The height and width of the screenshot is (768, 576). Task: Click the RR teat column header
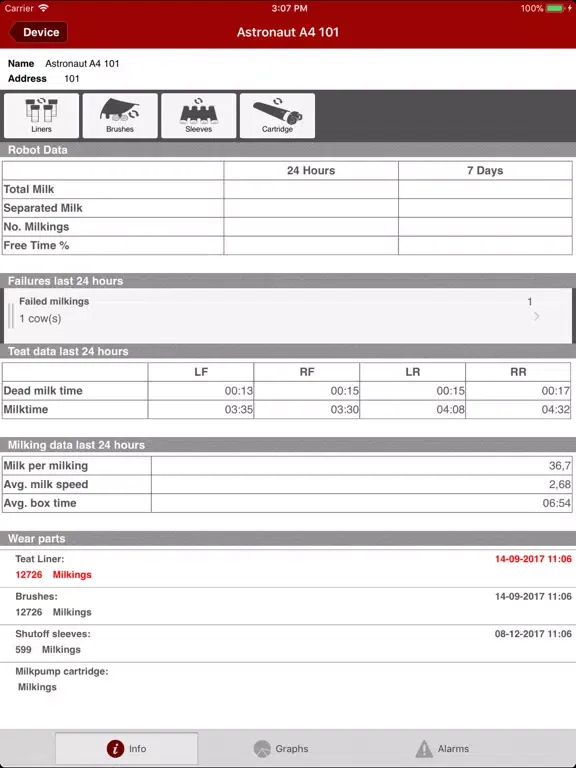tap(518, 372)
